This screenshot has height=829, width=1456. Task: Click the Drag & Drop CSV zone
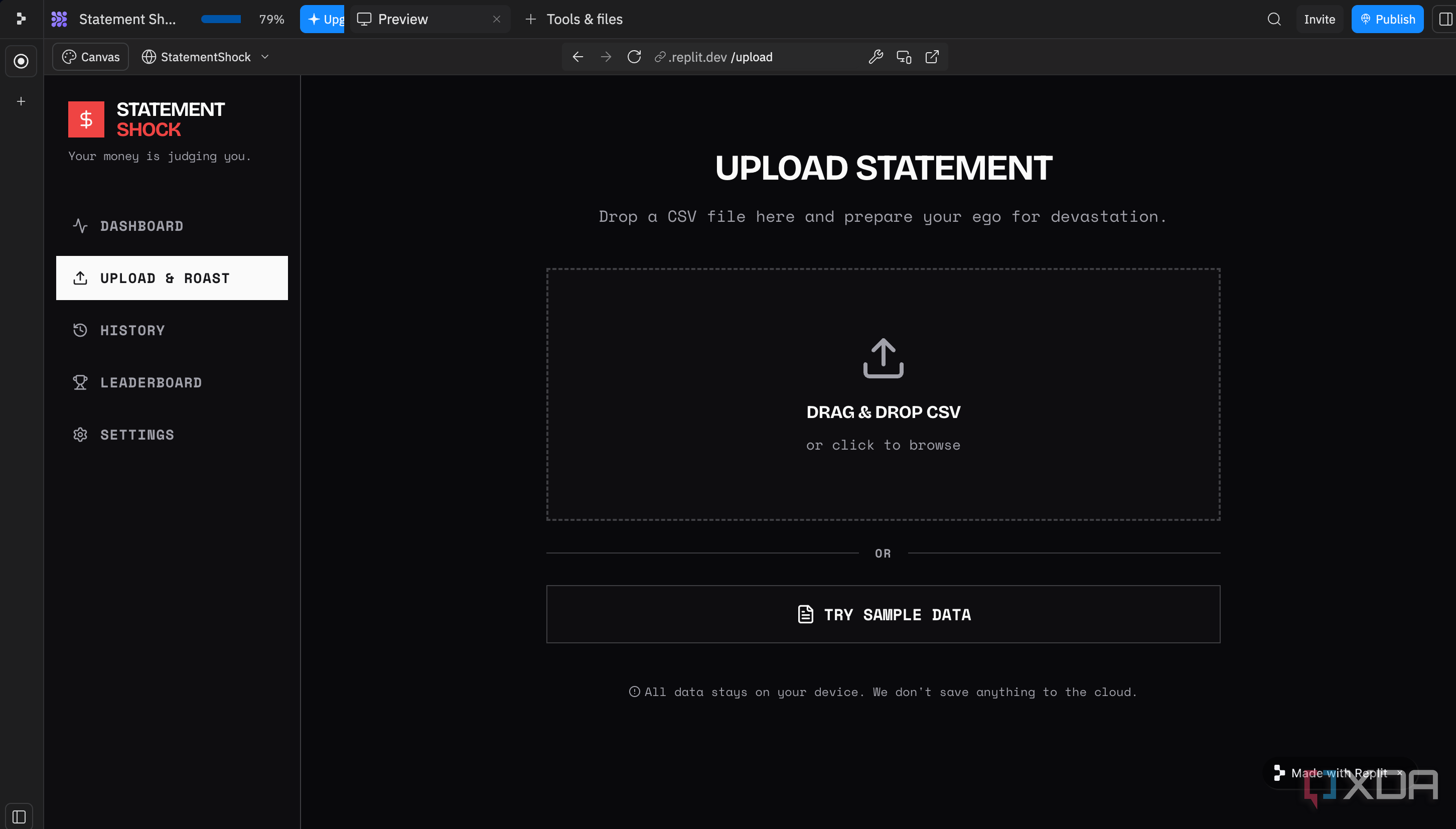[884, 394]
